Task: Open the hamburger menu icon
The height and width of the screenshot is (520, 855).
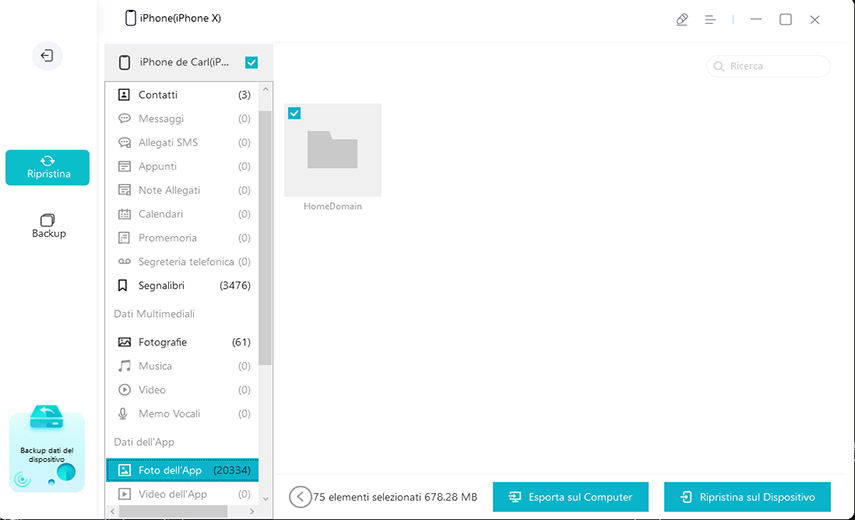Action: click(x=710, y=19)
